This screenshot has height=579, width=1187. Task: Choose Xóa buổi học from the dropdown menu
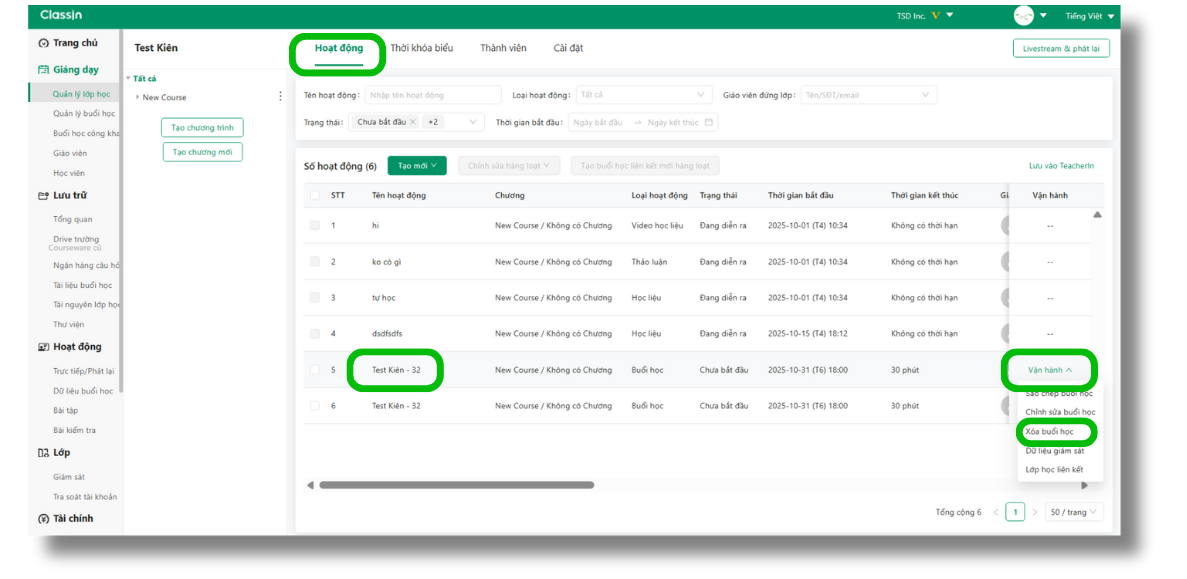[x=1049, y=431]
